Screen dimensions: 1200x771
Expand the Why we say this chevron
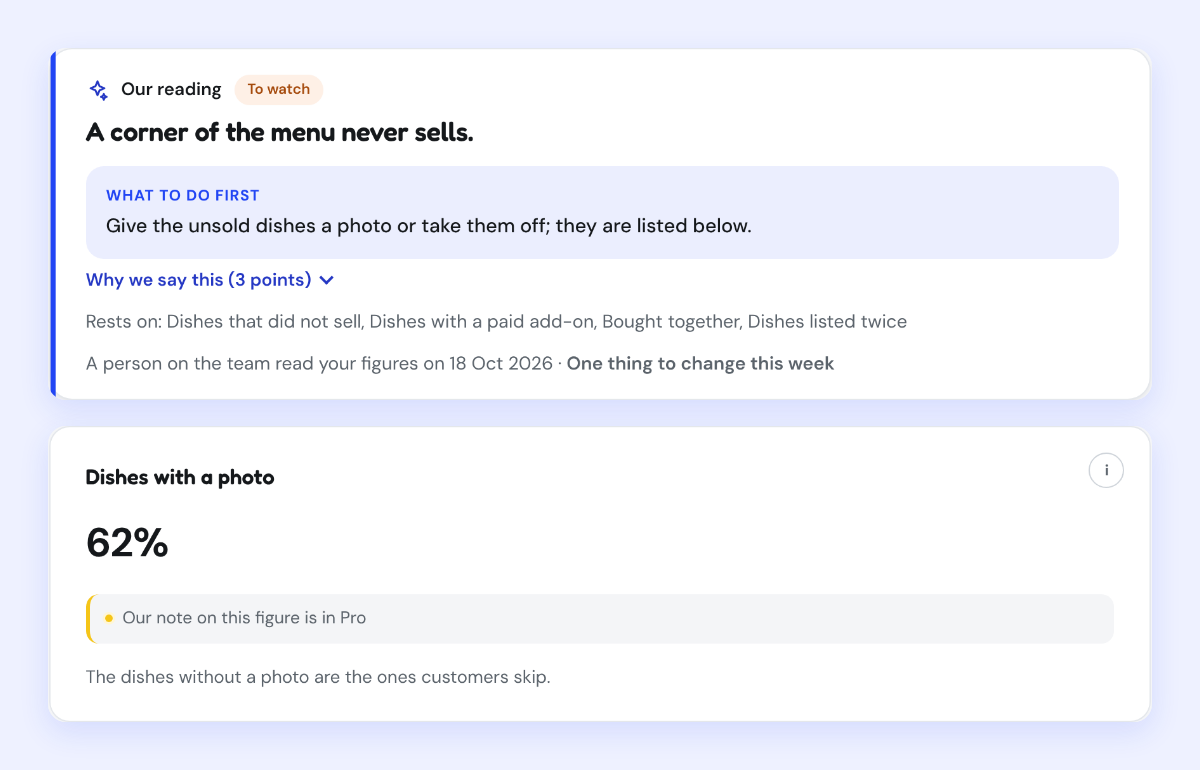pyautogui.click(x=326, y=281)
